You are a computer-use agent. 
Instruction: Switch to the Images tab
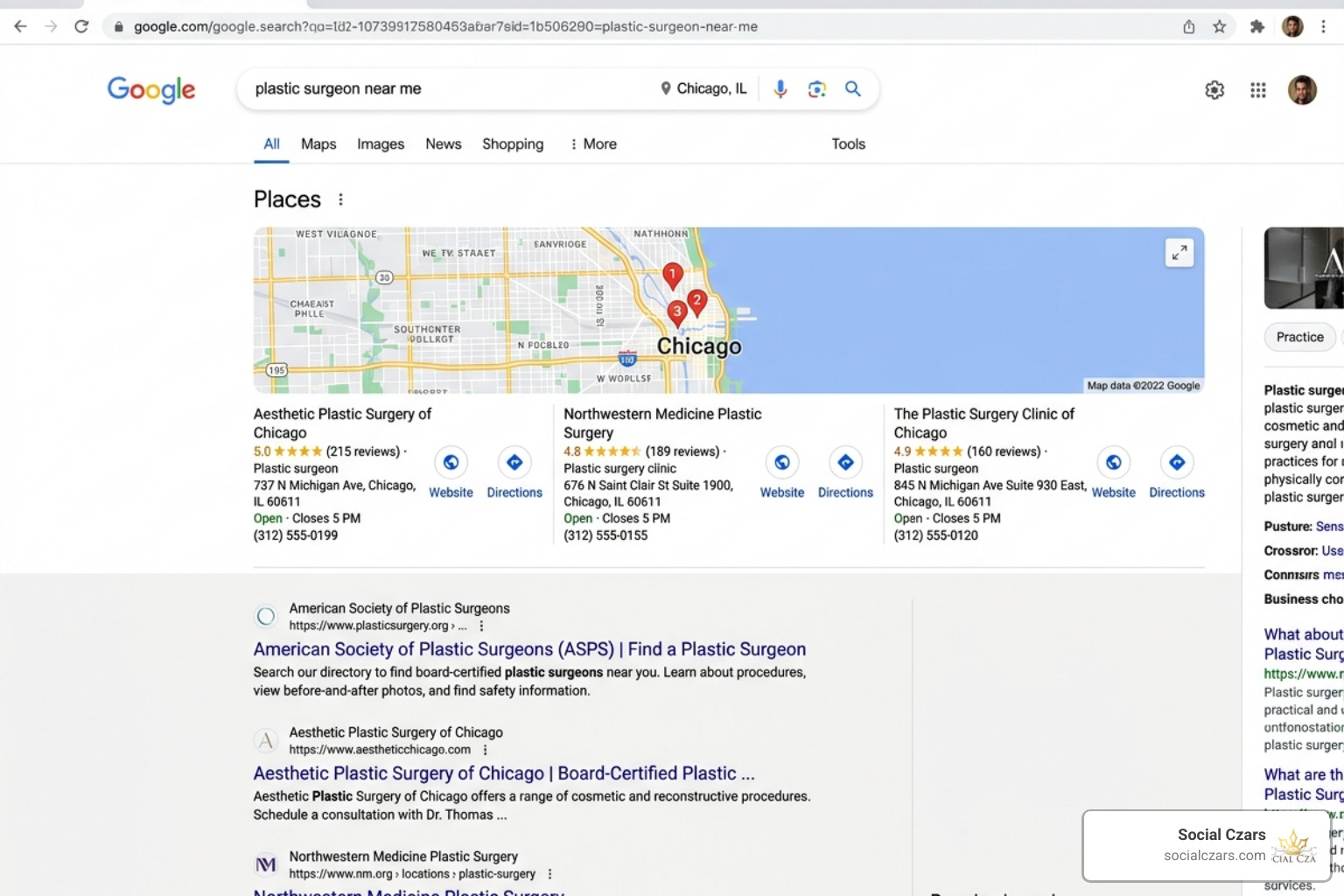(x=381, y=144)
